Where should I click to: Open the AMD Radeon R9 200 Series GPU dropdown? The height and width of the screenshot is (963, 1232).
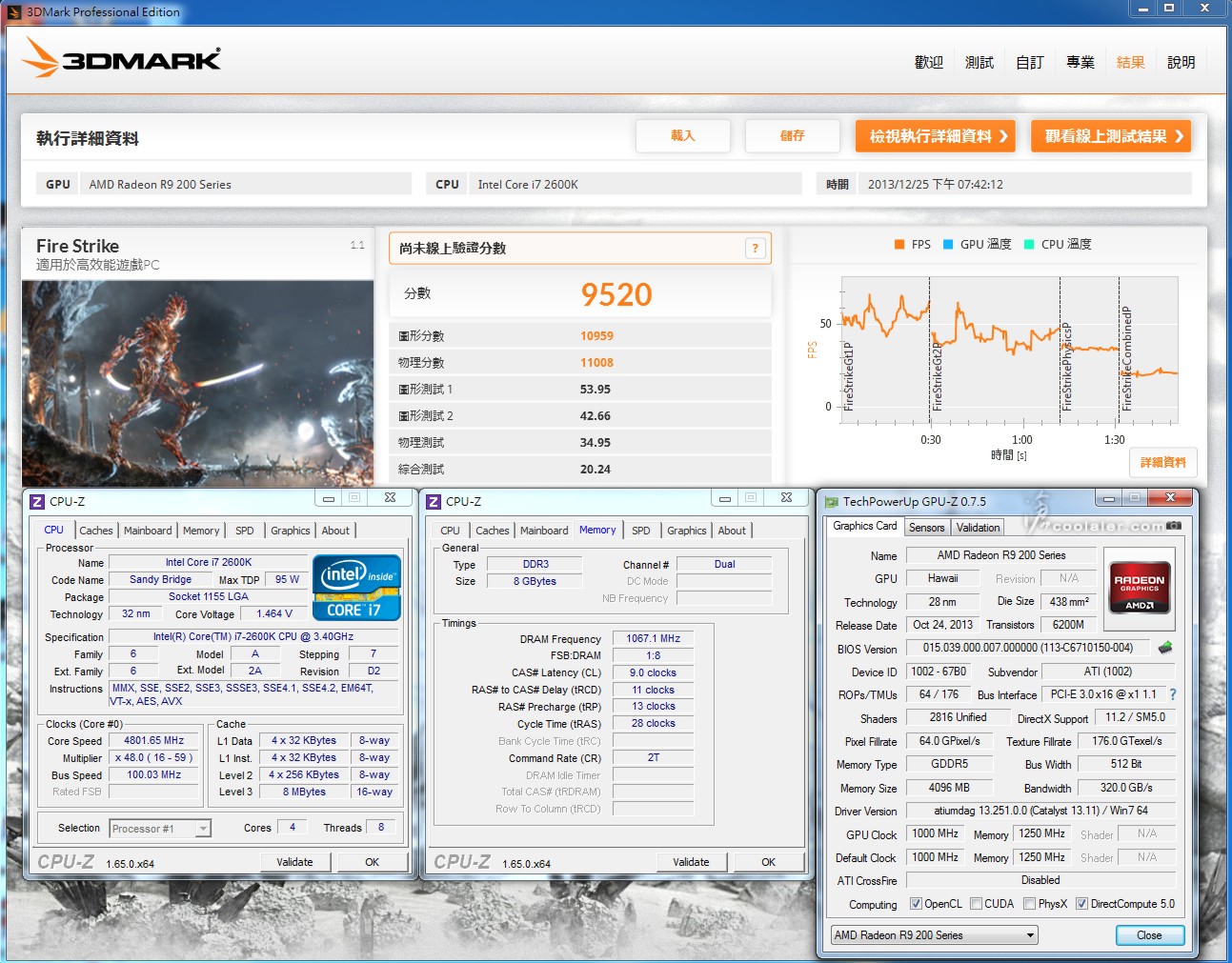coord(934,935)
